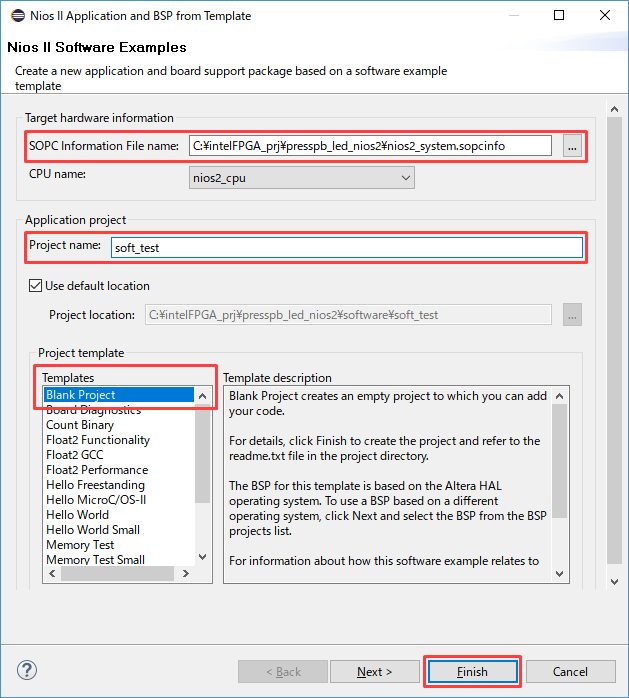Click Templates list scroll down arrow
629x698 pixels.
[203, 557]
